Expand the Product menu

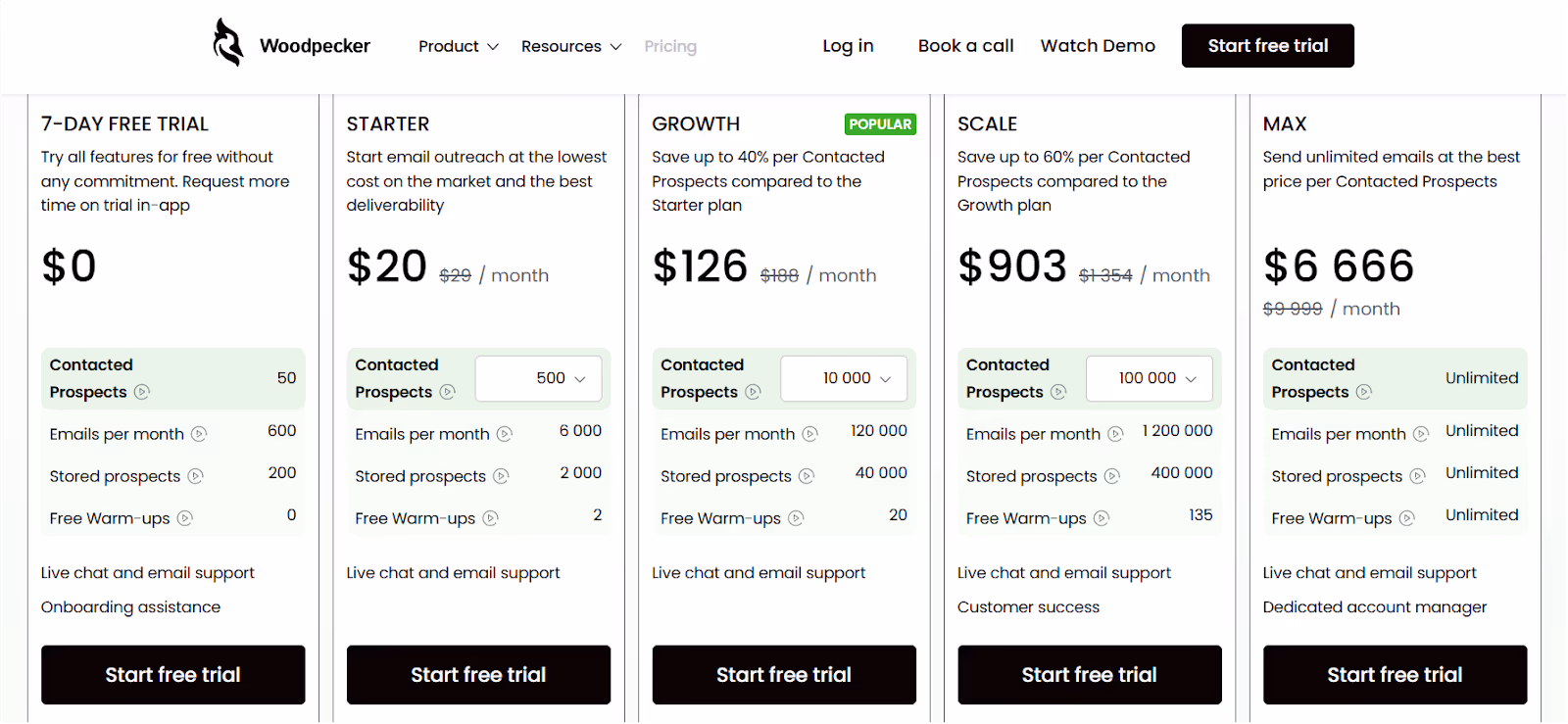point(458,46)
